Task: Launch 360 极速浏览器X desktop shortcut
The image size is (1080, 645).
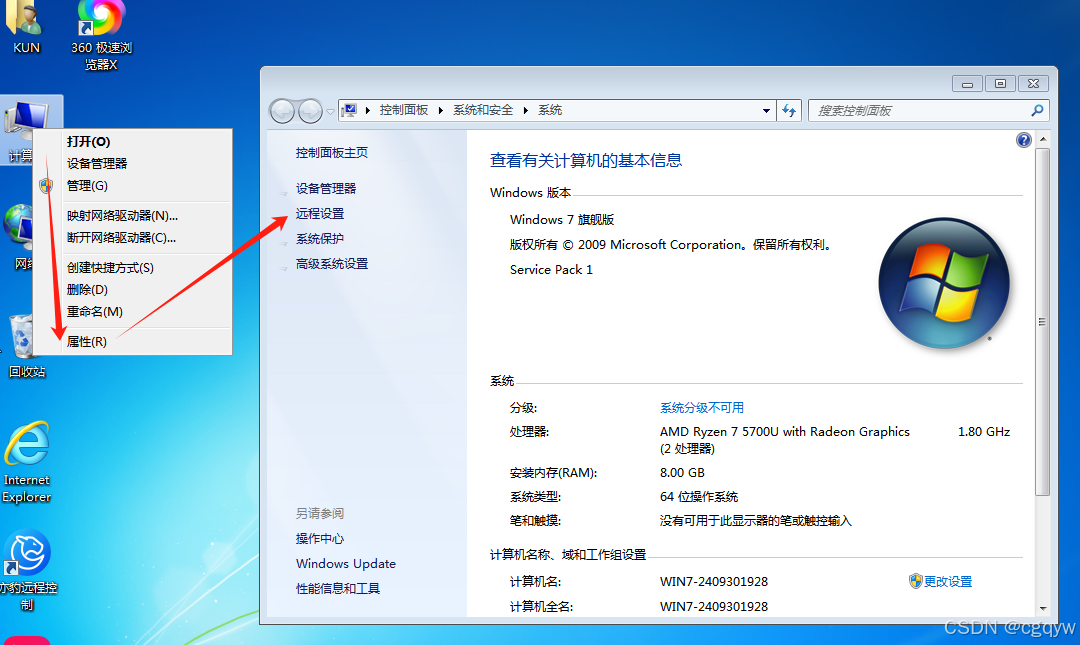Action: [101, 34]
